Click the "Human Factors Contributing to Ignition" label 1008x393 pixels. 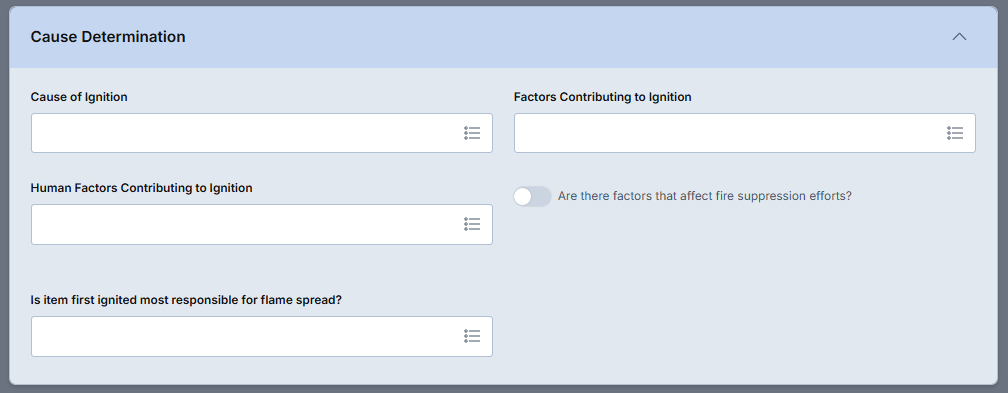141,188
